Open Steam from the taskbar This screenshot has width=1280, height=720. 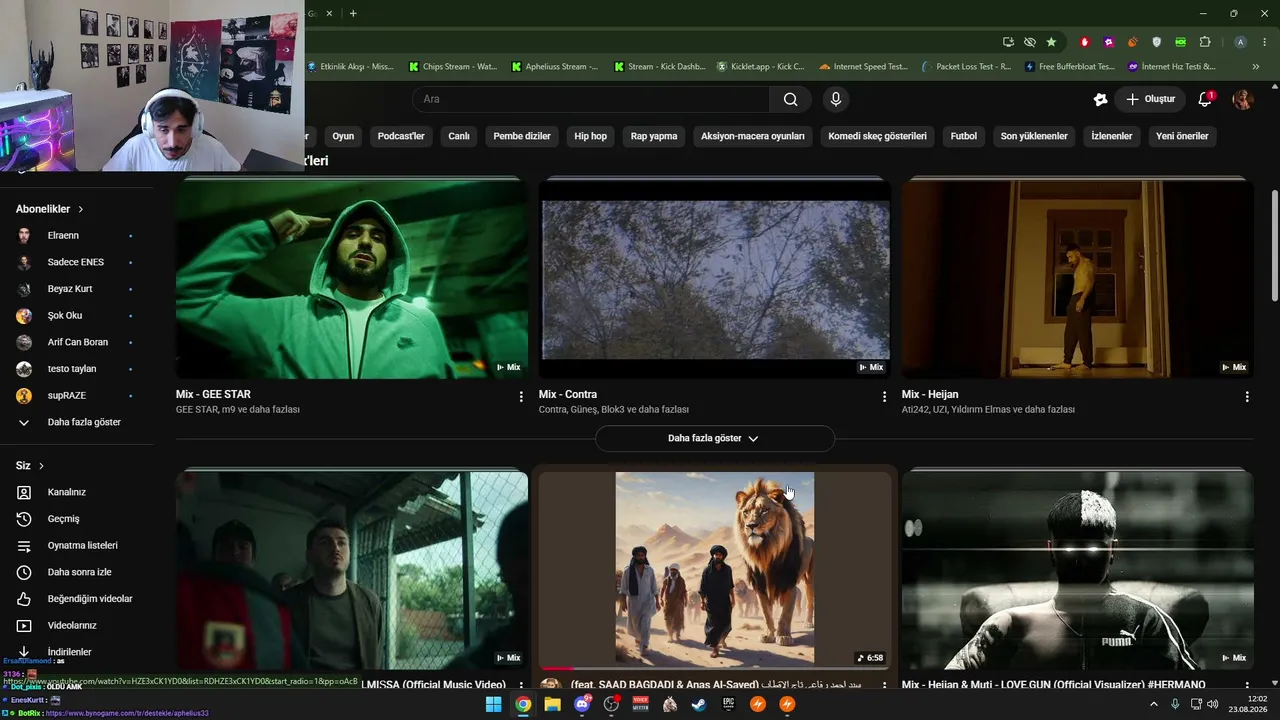[699, 704]
